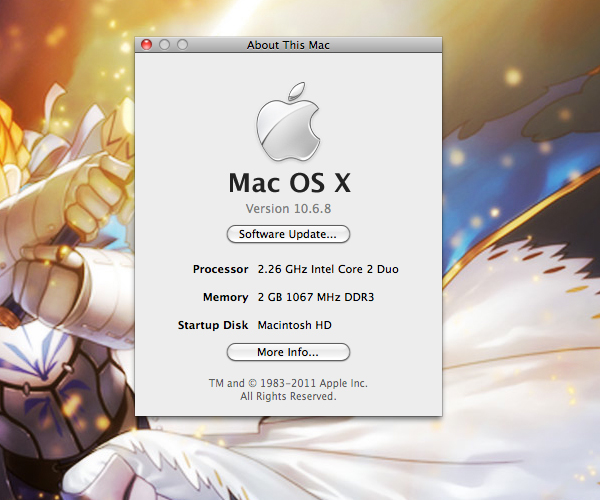The image size is (600, 500).
Task: Click the "Mac OS X" heading
Action: tap(289, 182)
